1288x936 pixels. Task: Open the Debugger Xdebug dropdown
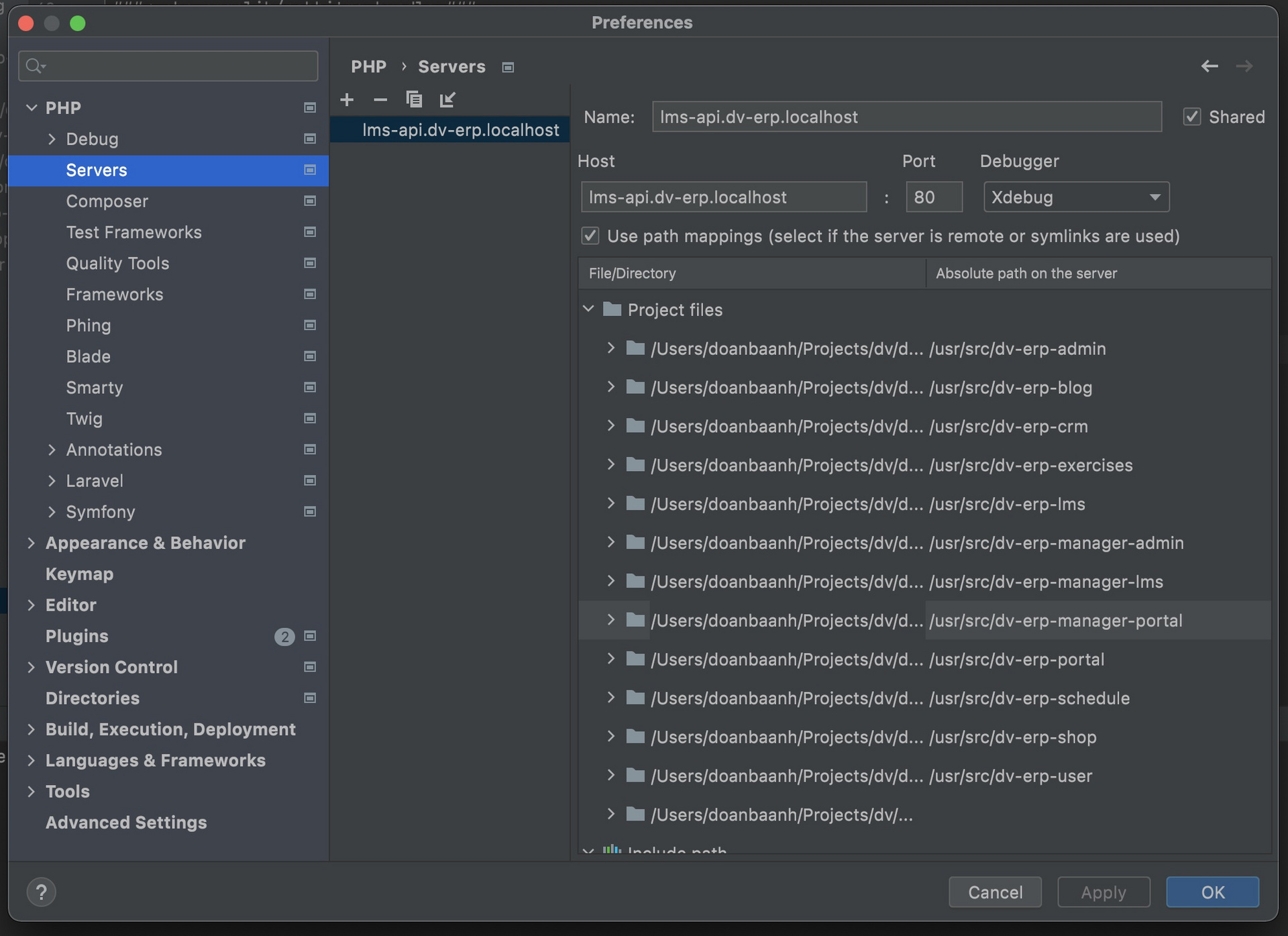pyautogui.click(x=1076, y=197)
